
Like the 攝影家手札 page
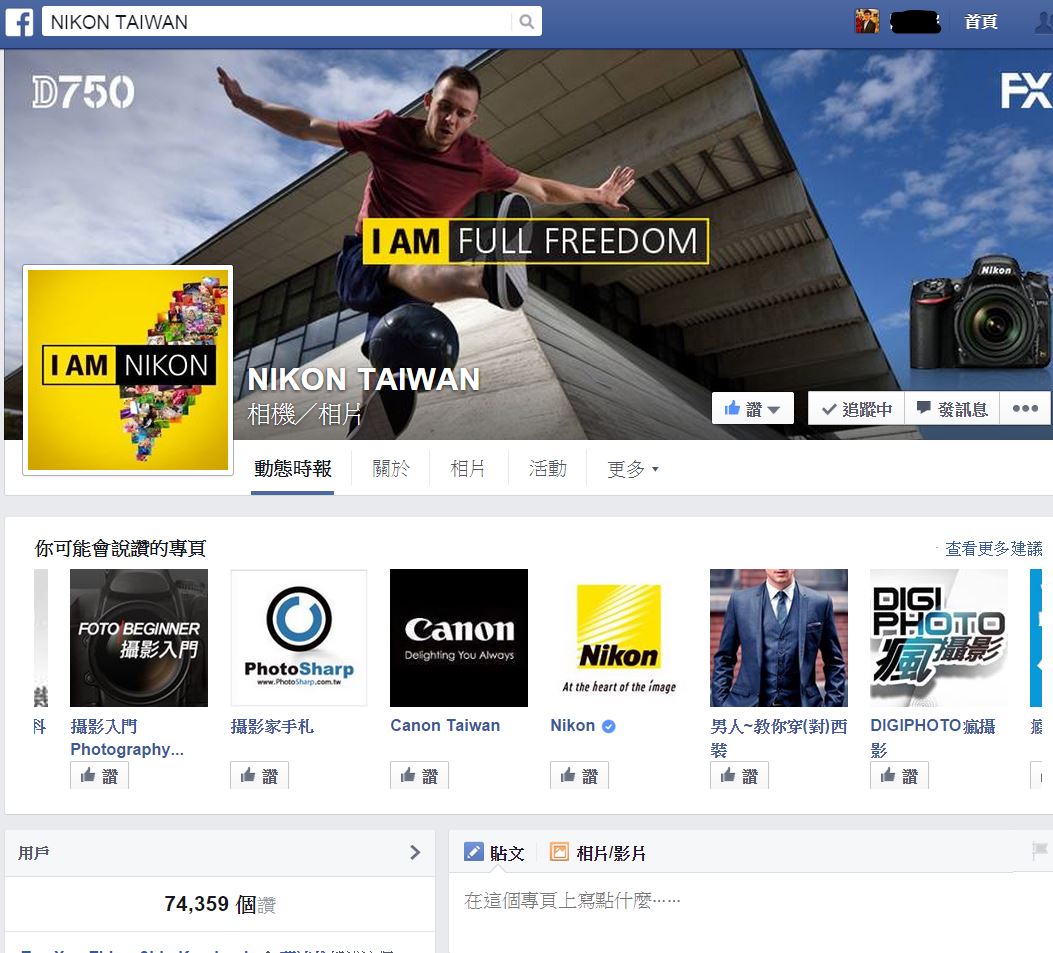[259, 776]
